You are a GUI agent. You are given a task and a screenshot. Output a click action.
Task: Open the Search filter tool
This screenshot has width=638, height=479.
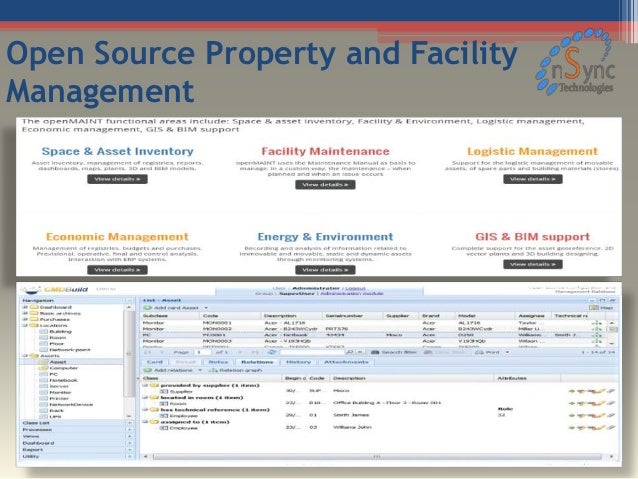pos(393,352)
